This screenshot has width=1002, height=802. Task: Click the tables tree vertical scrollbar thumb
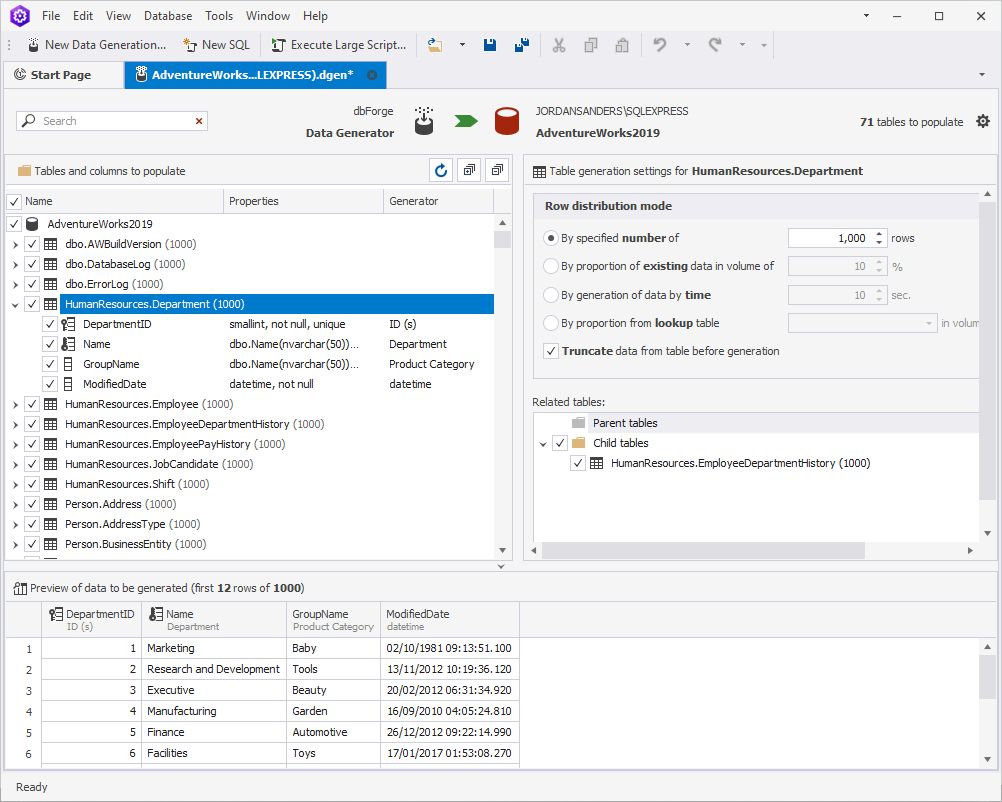[x=502, y=240]
